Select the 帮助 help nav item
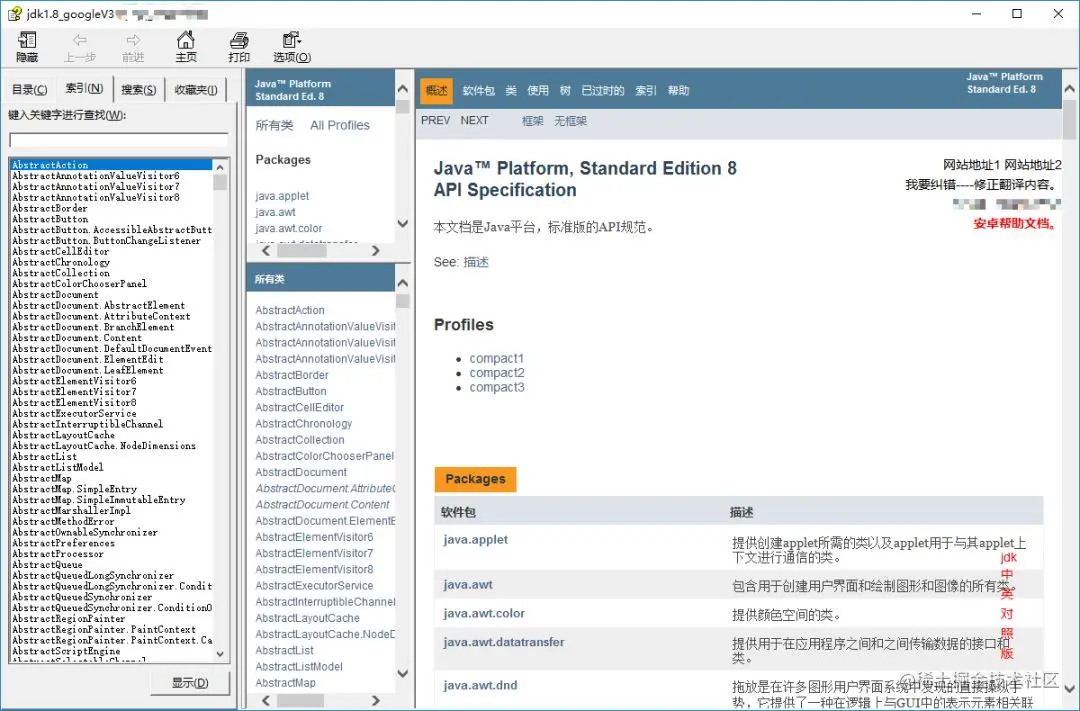Image resolution: width=1080 pixels, height=711 pixels. 678,90
